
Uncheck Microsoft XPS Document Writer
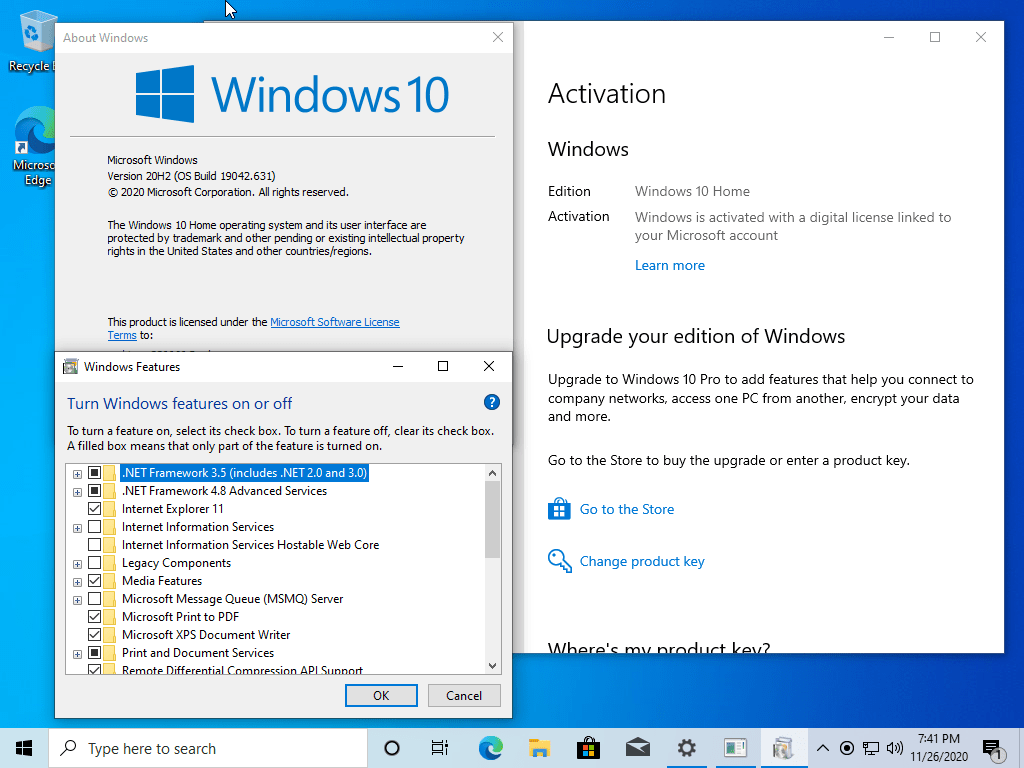tap(95, 634)
